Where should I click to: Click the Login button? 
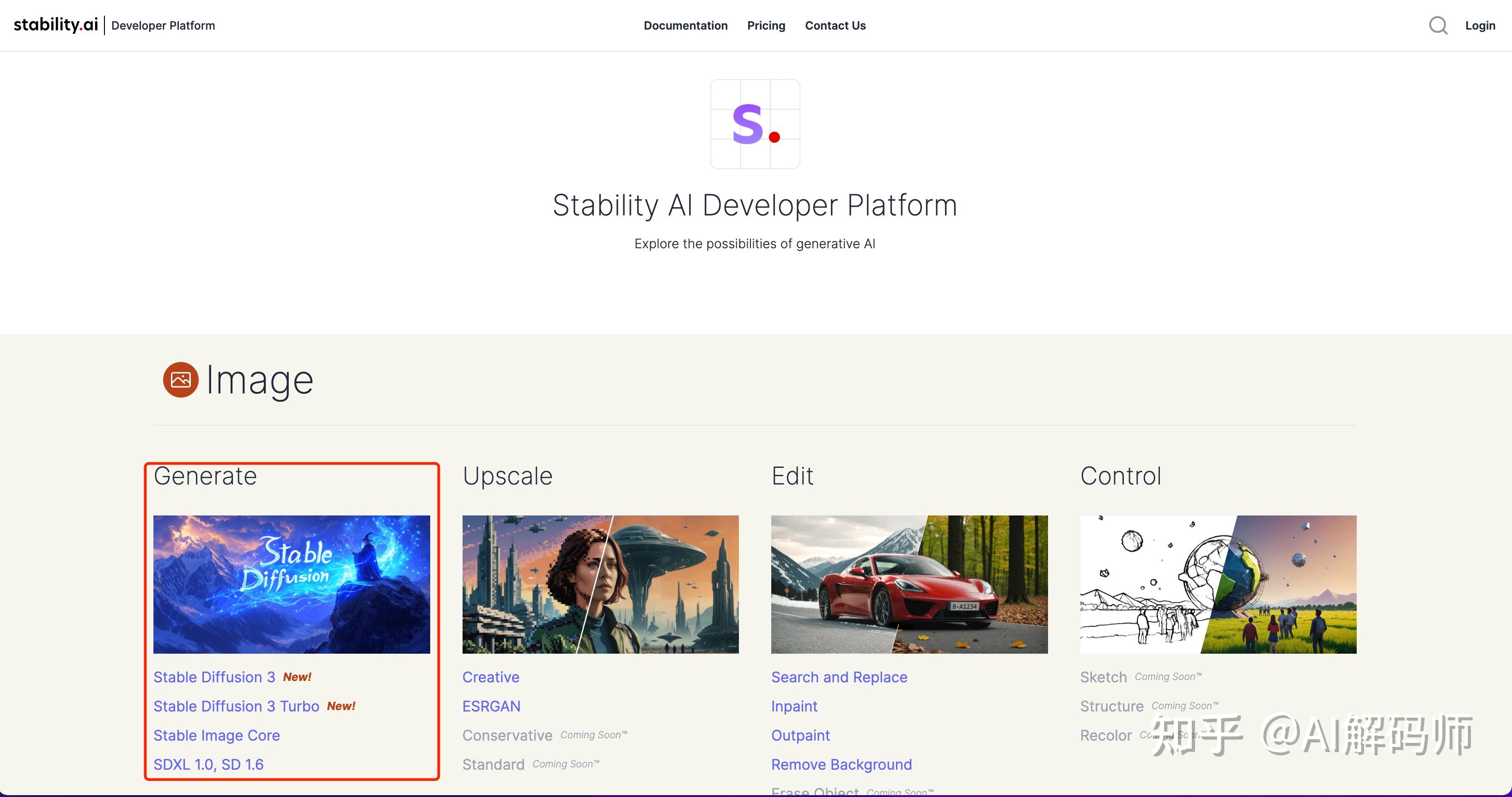point(1480,25)
